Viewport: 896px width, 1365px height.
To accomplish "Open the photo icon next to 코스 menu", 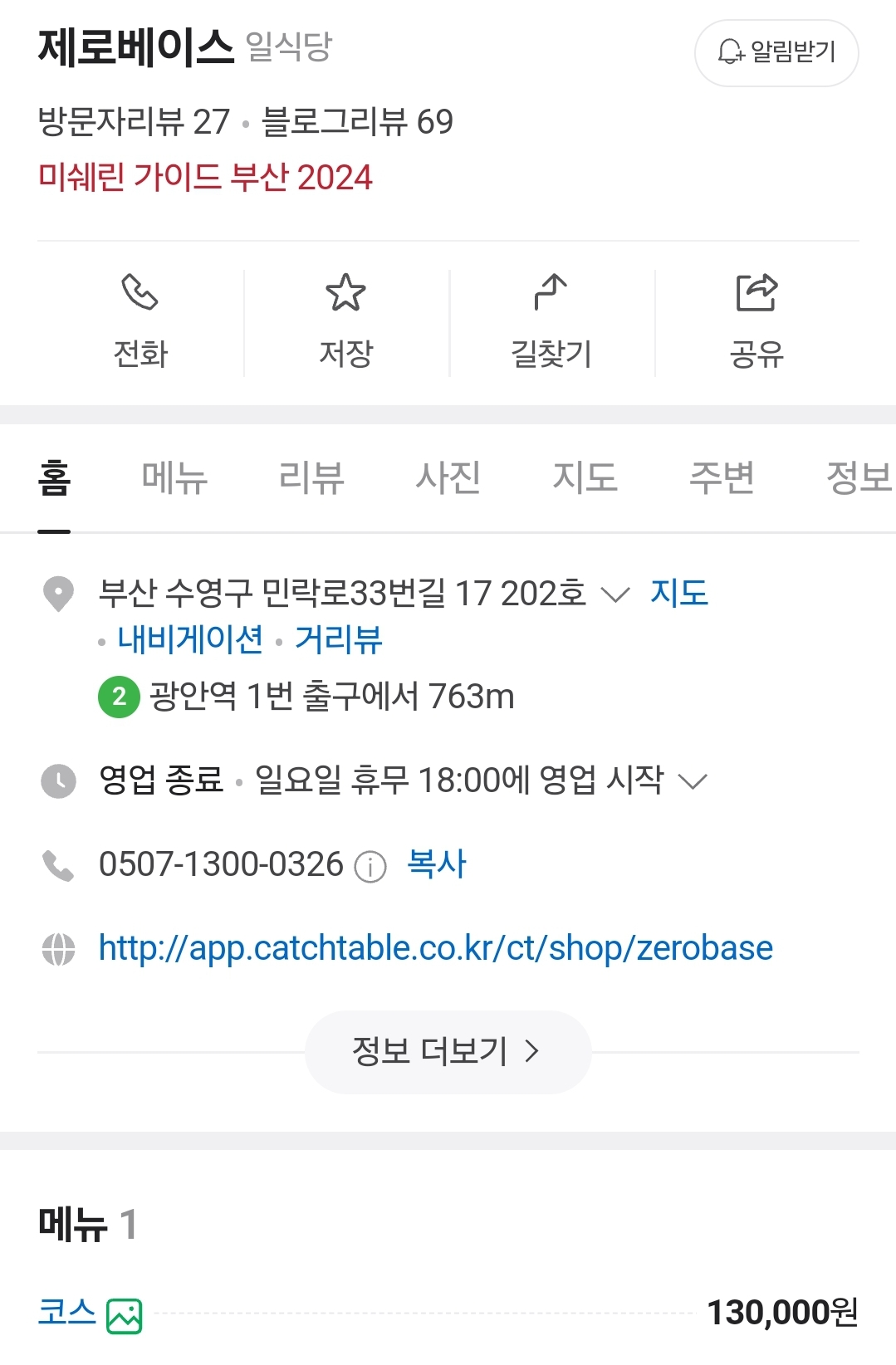I will (125, 1316).
